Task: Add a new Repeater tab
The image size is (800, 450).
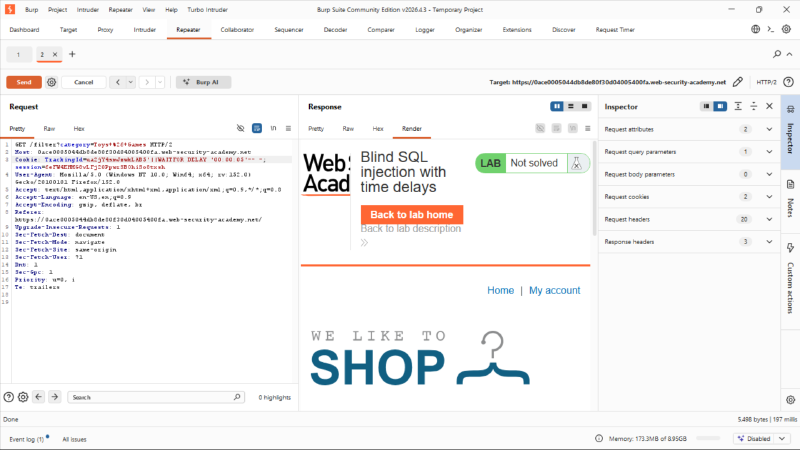Action: pyautogui.click(x=72, y=54)
